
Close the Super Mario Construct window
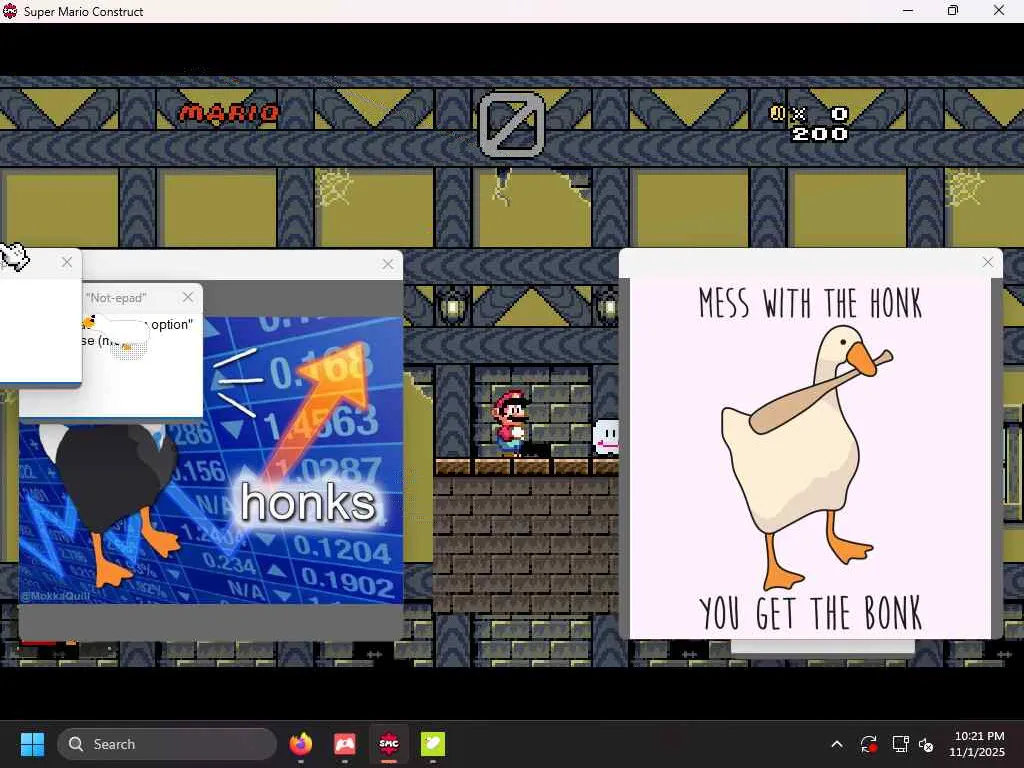click(999, 10)
